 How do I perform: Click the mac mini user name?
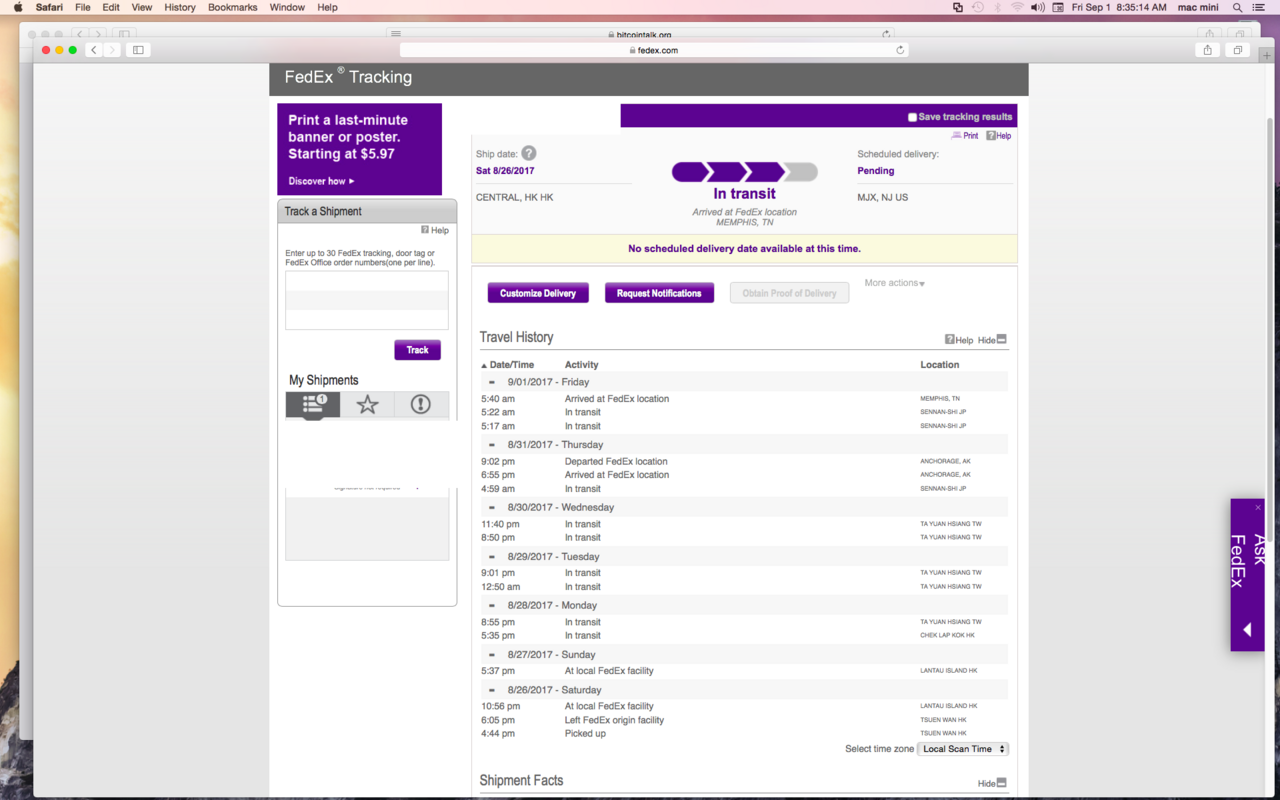tap(1198, 7)
